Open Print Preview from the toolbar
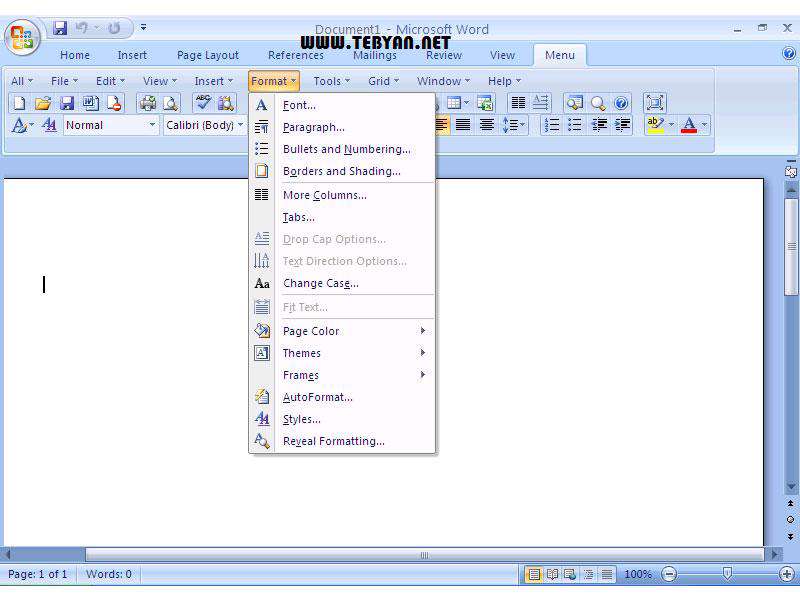This screenshot has height=600, width=800. coord(170,103)
